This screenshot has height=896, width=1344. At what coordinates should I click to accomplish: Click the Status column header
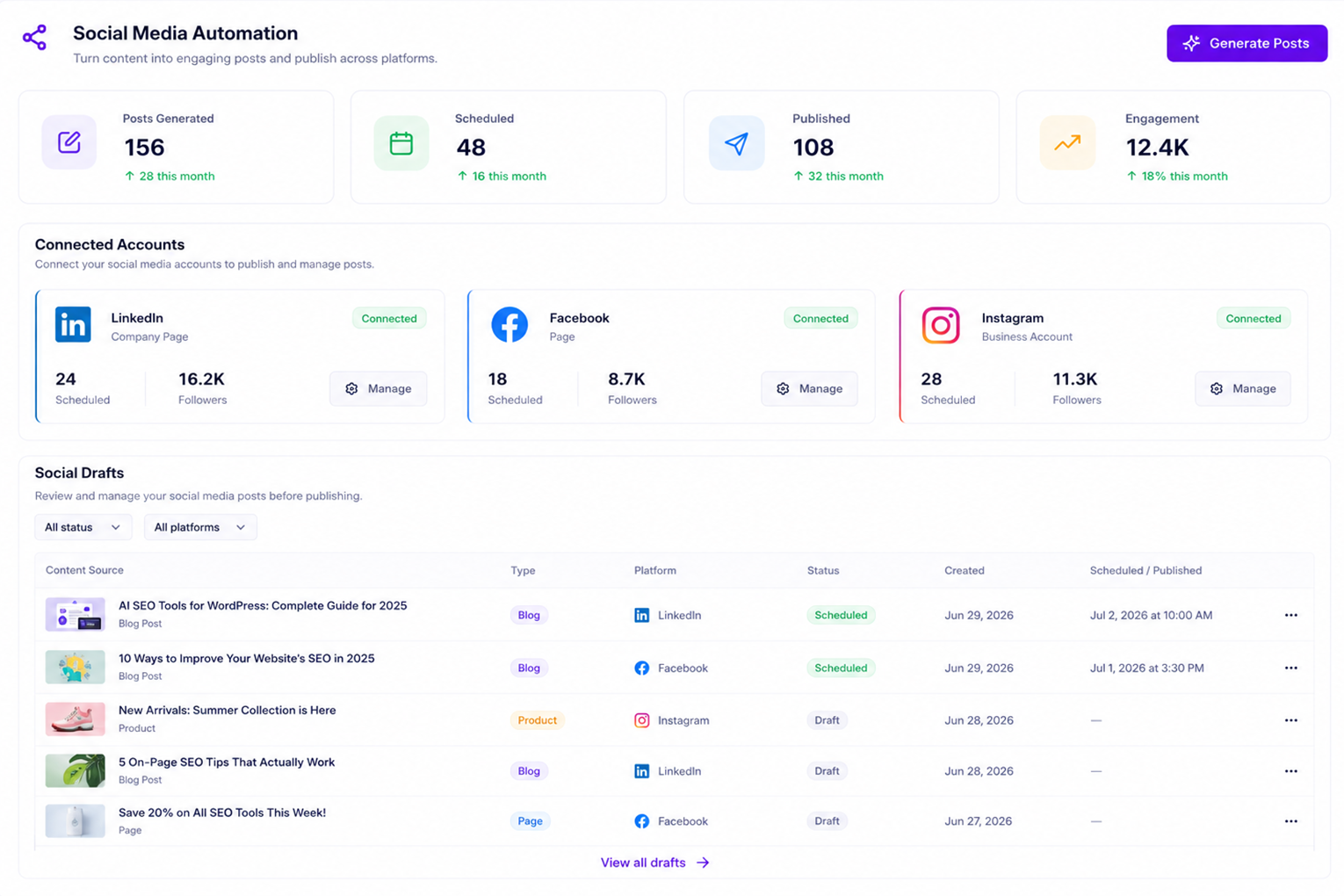click(x=823, y=570)
